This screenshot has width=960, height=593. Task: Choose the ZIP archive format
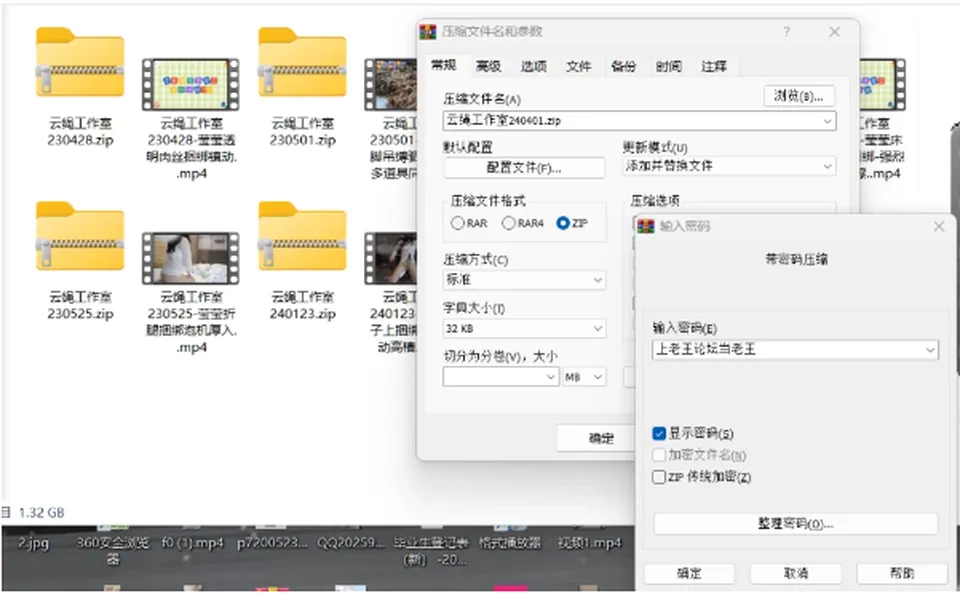pos(563,223)
